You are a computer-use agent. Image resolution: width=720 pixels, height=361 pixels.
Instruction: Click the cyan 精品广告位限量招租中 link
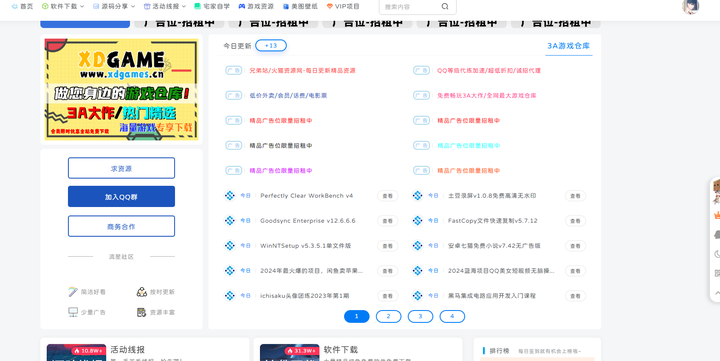pos(468,146)
